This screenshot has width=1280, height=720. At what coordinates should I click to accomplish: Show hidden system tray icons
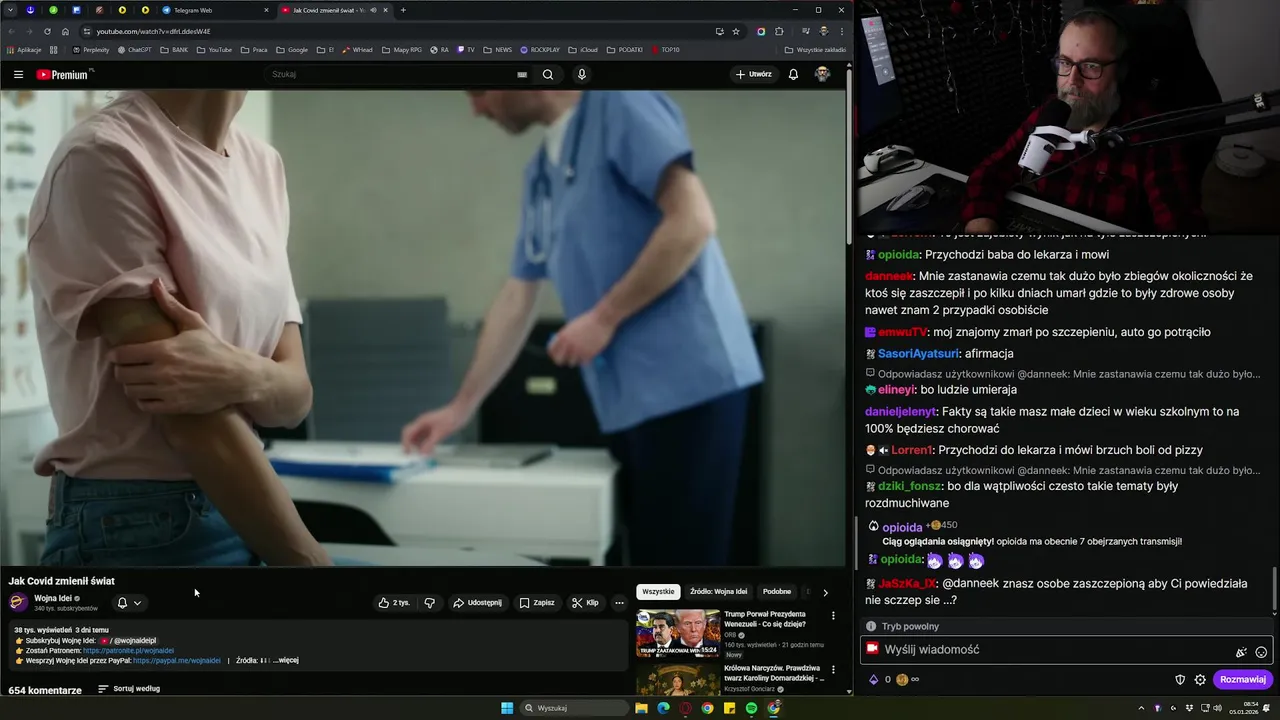[1141, 708]
